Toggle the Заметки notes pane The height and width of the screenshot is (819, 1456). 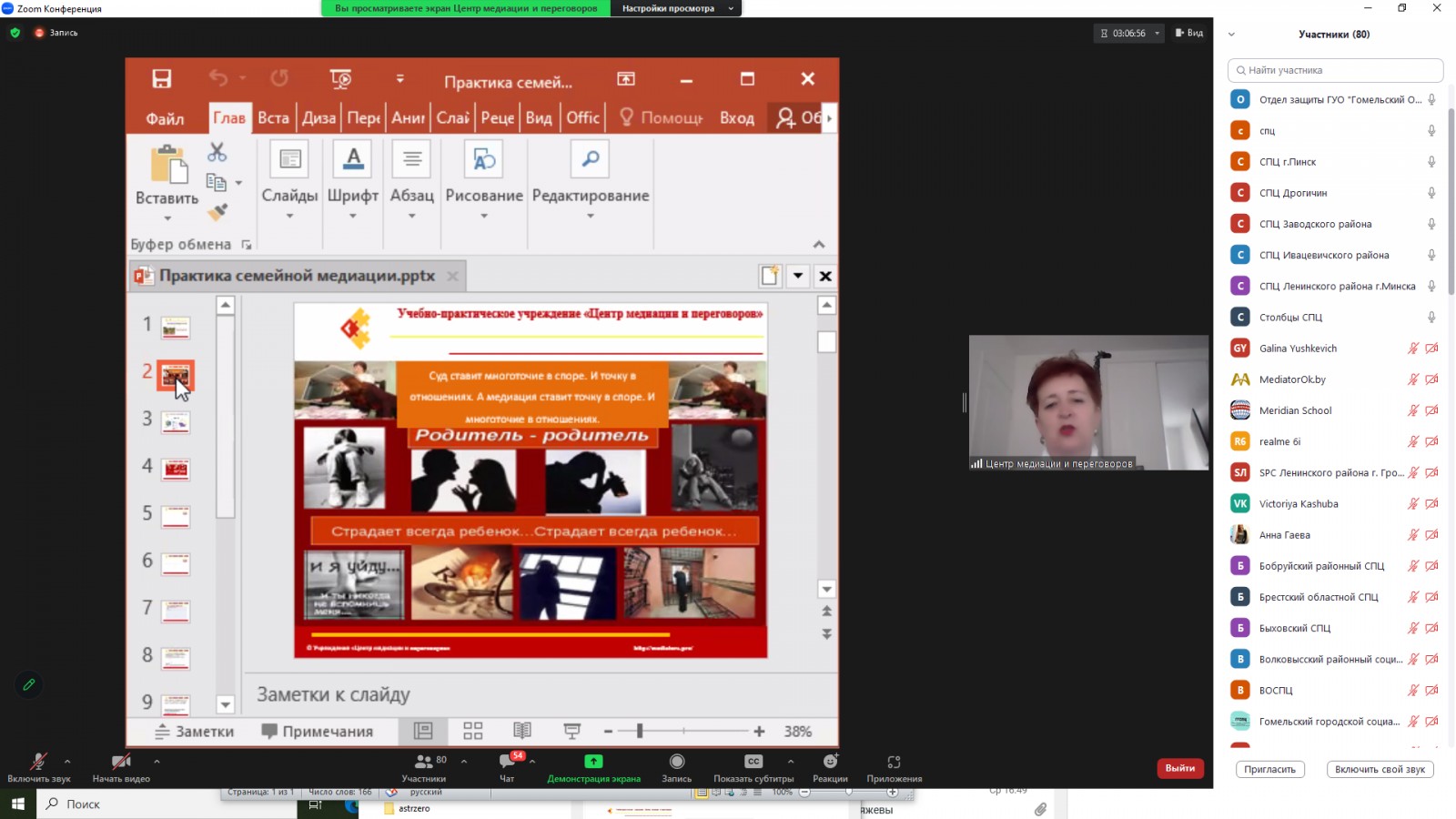point(195,732)
